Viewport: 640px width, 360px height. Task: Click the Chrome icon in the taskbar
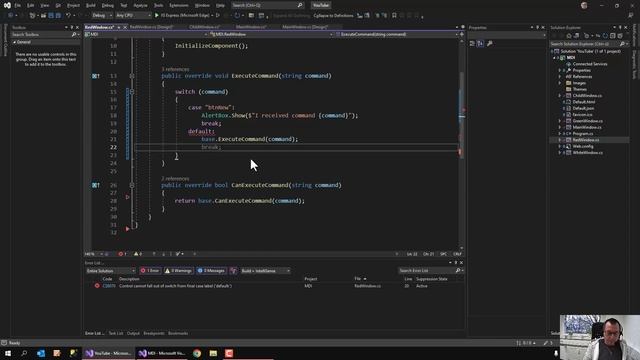click(197, 353)
